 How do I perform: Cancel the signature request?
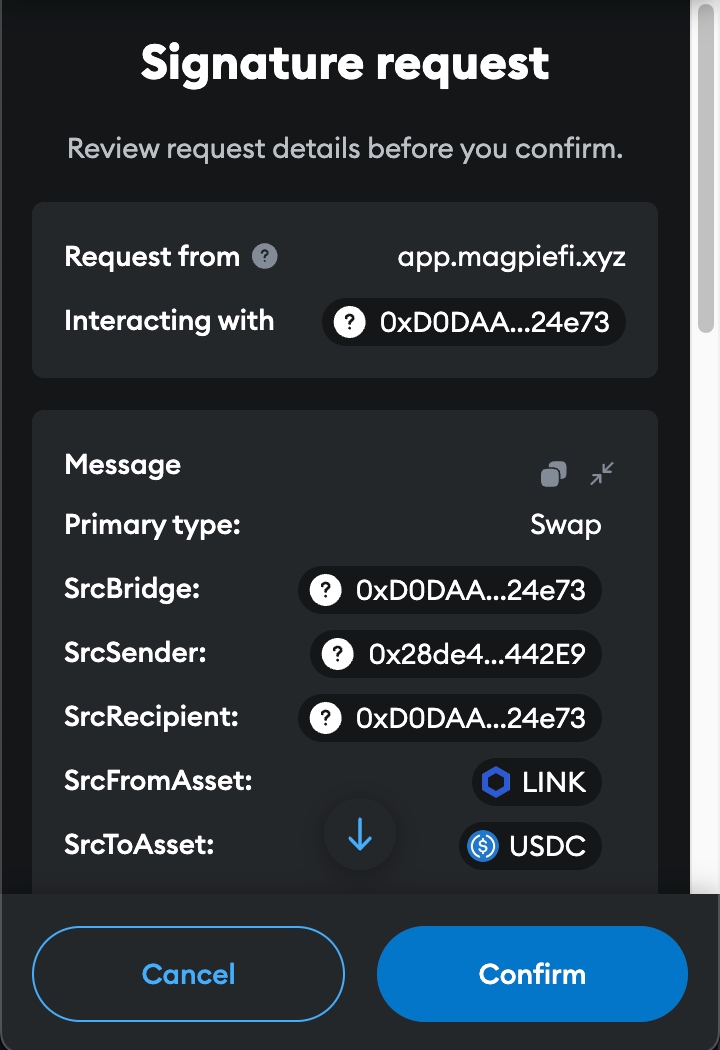(x=188, y=974)
